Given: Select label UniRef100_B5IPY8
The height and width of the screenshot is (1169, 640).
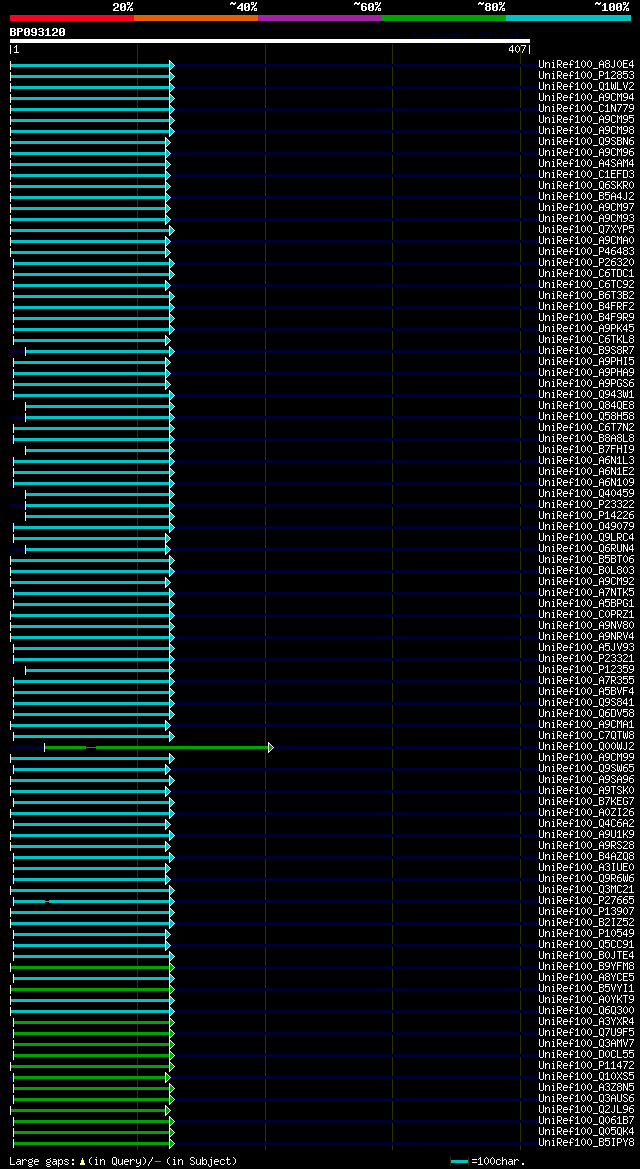Looking at the screenshot, I should (x=586, y=1142).
